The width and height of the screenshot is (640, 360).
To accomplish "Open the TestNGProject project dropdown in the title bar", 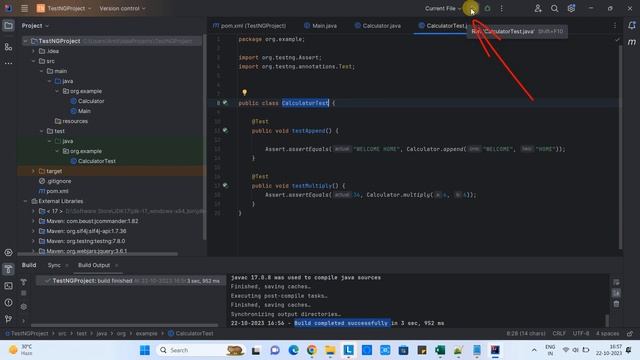I will pyautogui.click(x=64, y=8).
